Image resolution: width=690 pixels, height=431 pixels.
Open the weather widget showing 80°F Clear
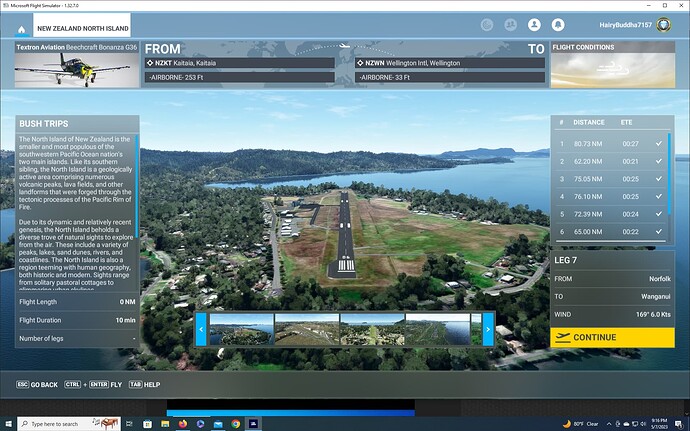[x=581, y=424]
